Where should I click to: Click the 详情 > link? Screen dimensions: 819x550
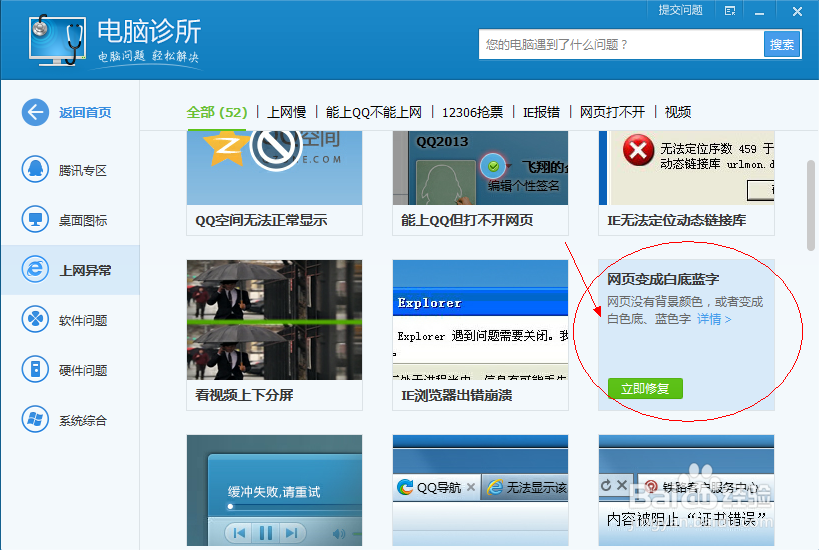(714, 319)
